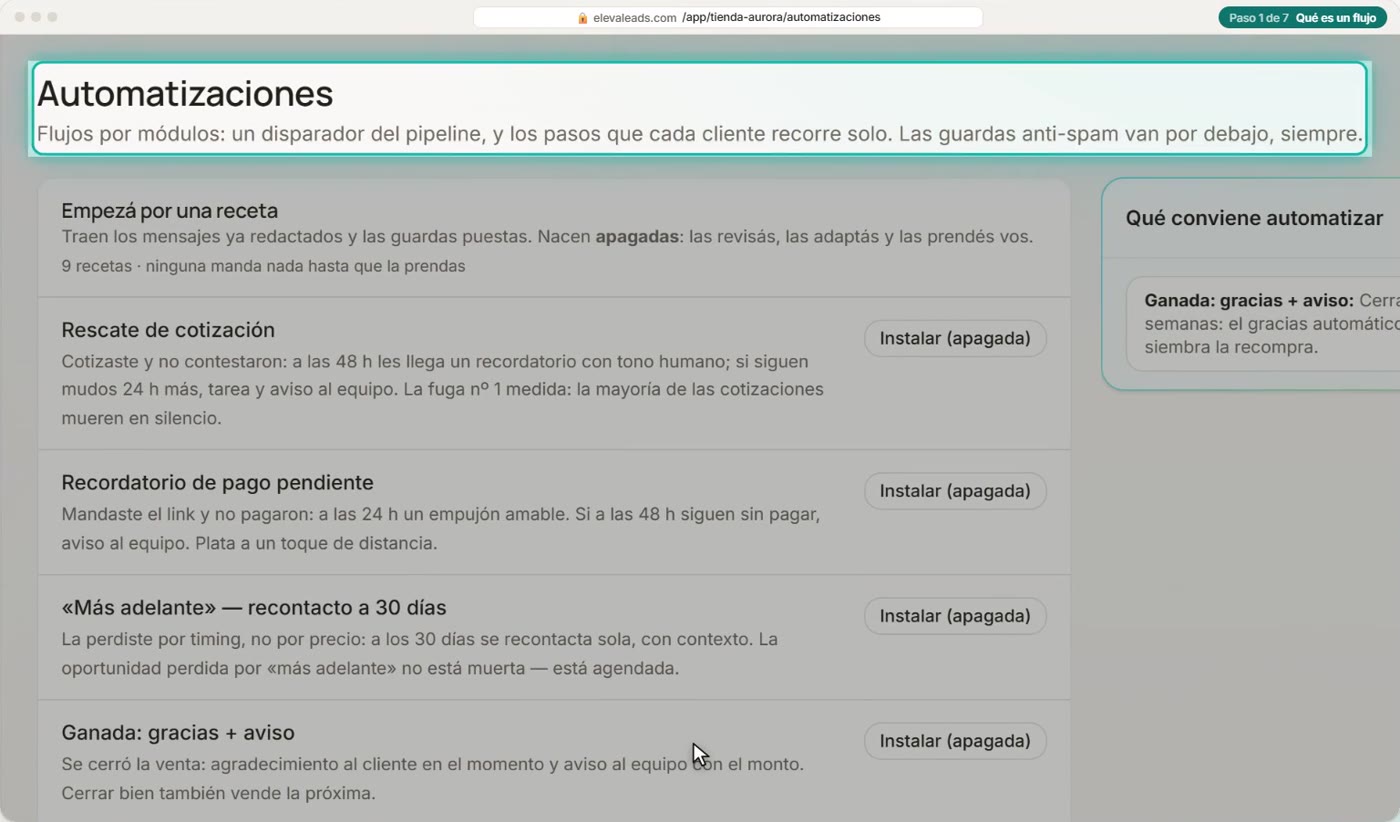Open 'Ganada: gracias + aviso' title in recipe list
This screenshot has width=1400, height=822.
[x=178, y=733]
